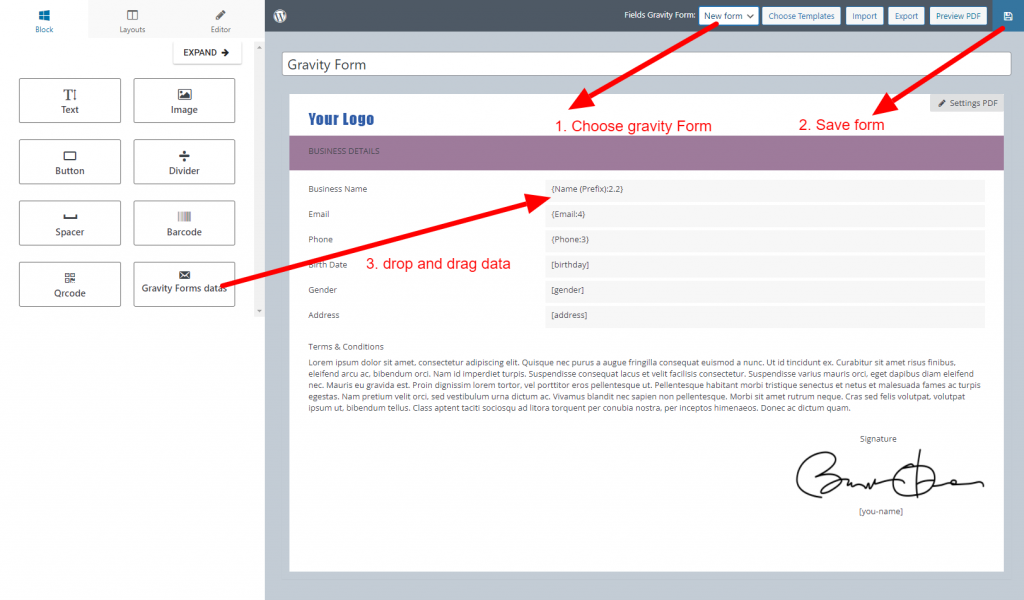Select the Text block tool
The image size is (1024, 600).
(x=69, y=100)
